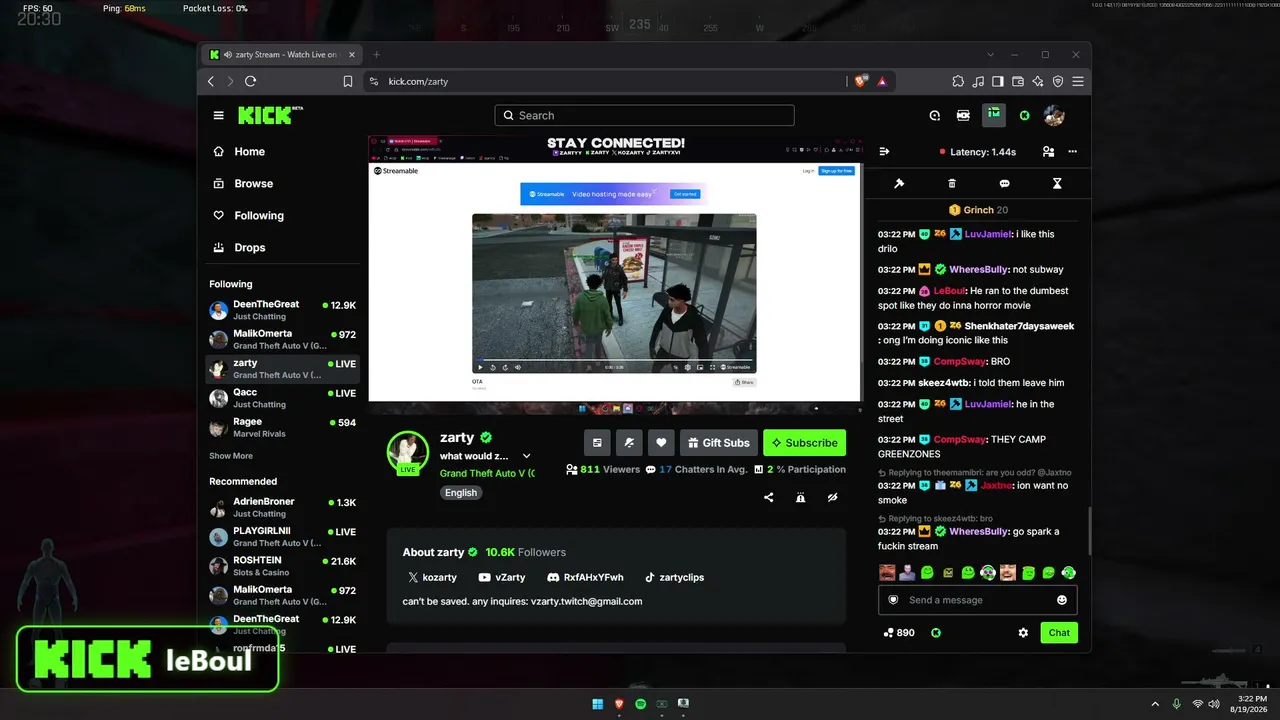Open a new browser tab
This screenshot has width=1280, height=720.
coord(377,54)
